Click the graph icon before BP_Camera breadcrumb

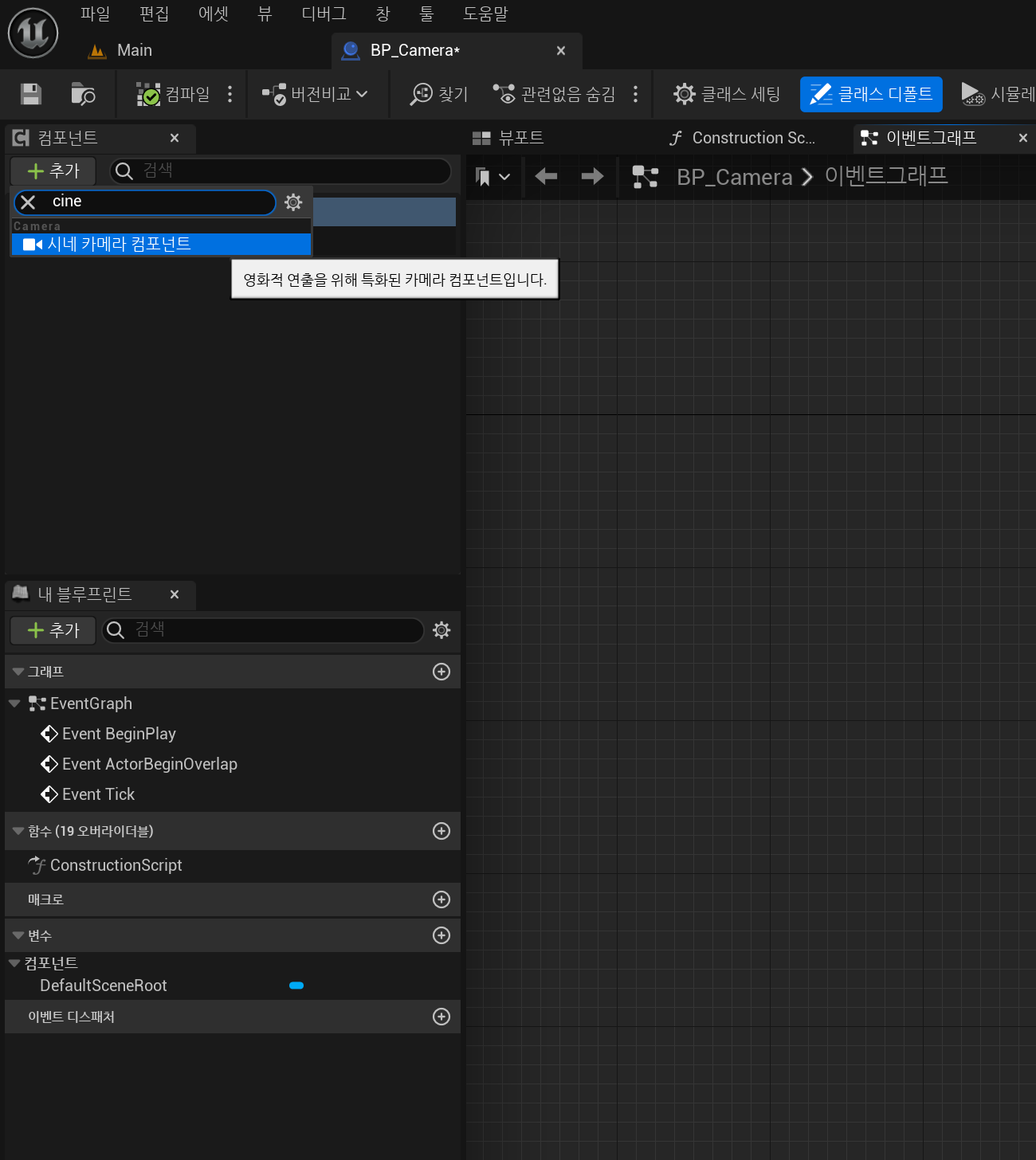tap(646, 176)
